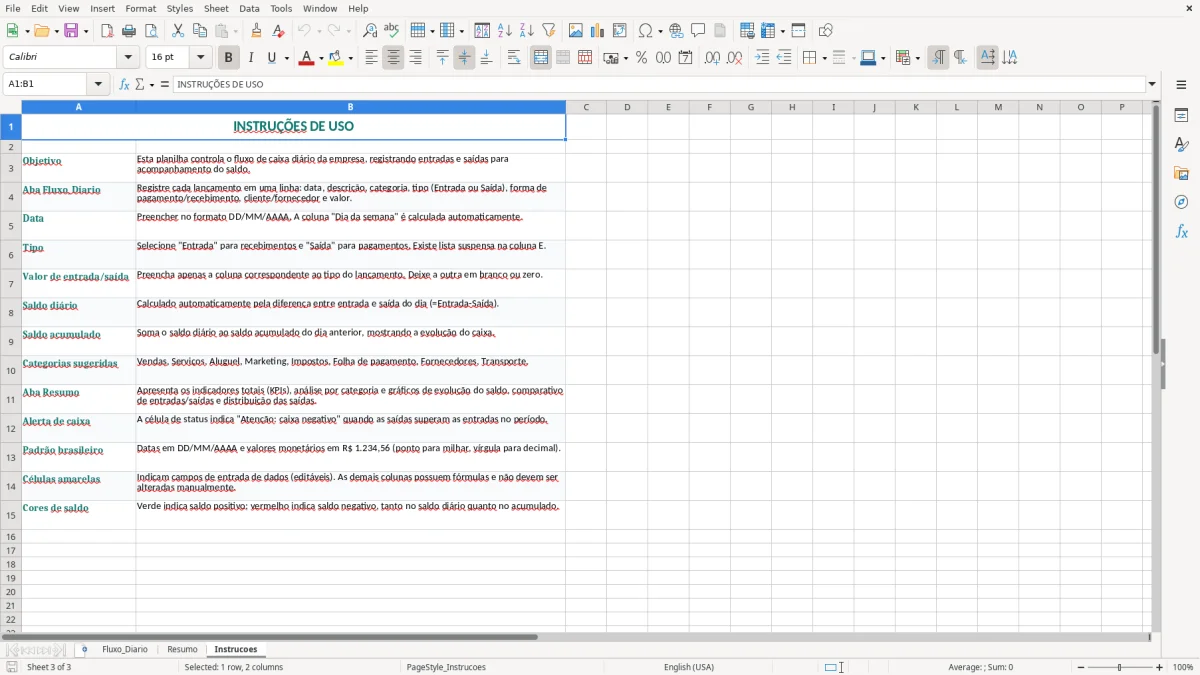1200x675 pixels.
Task: Click yellow Background Color swatch
Action: click(336, 58)
